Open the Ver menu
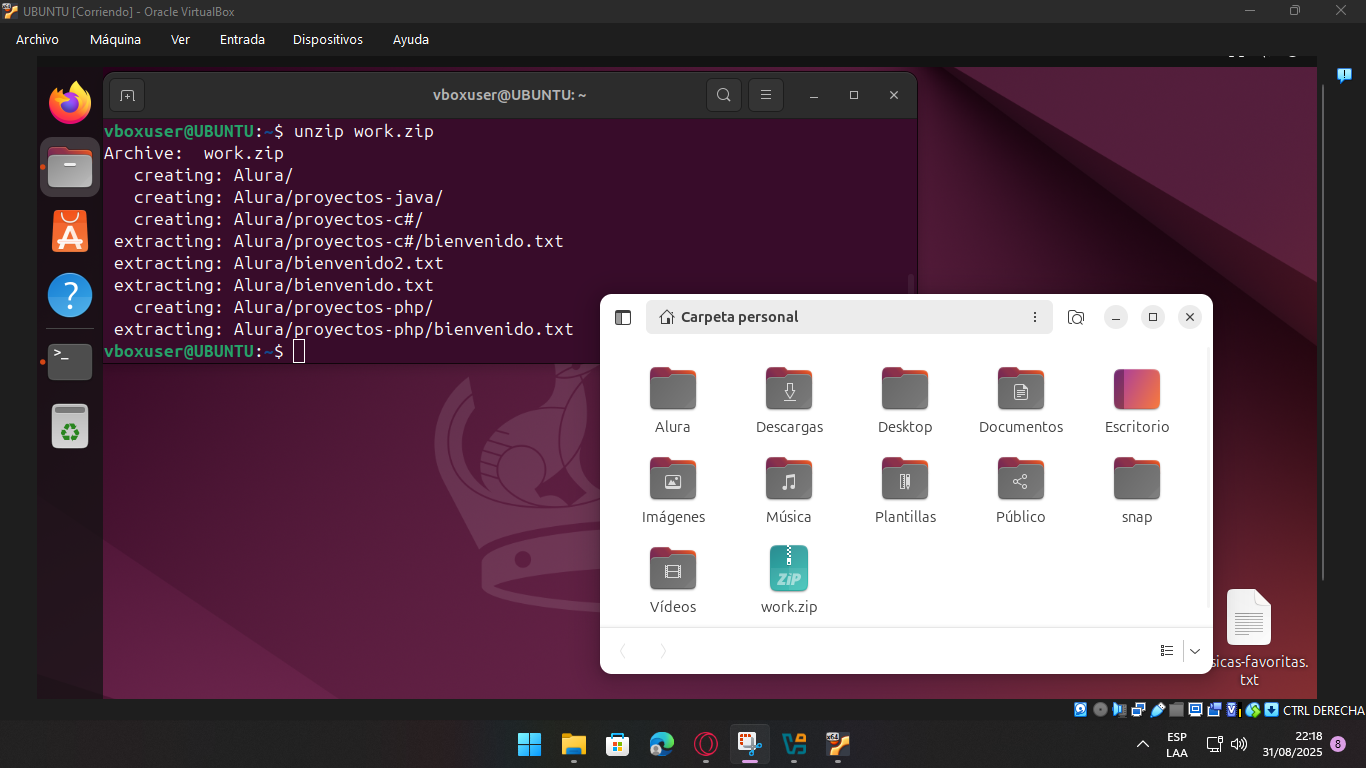This screenshot has height=768, width=1366. point(180,40)
